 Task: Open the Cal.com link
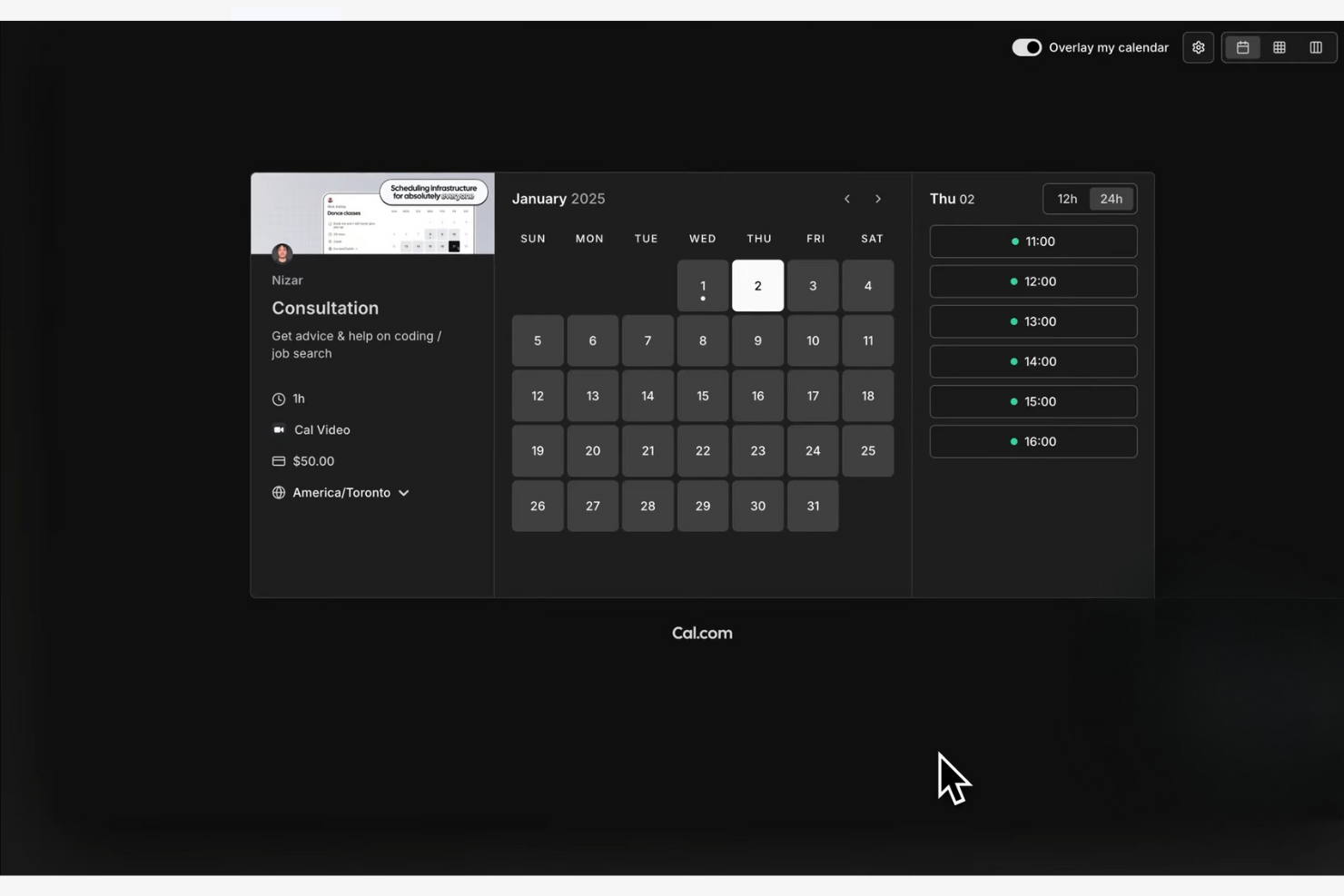pyautogui.click(x=702, y=633)
